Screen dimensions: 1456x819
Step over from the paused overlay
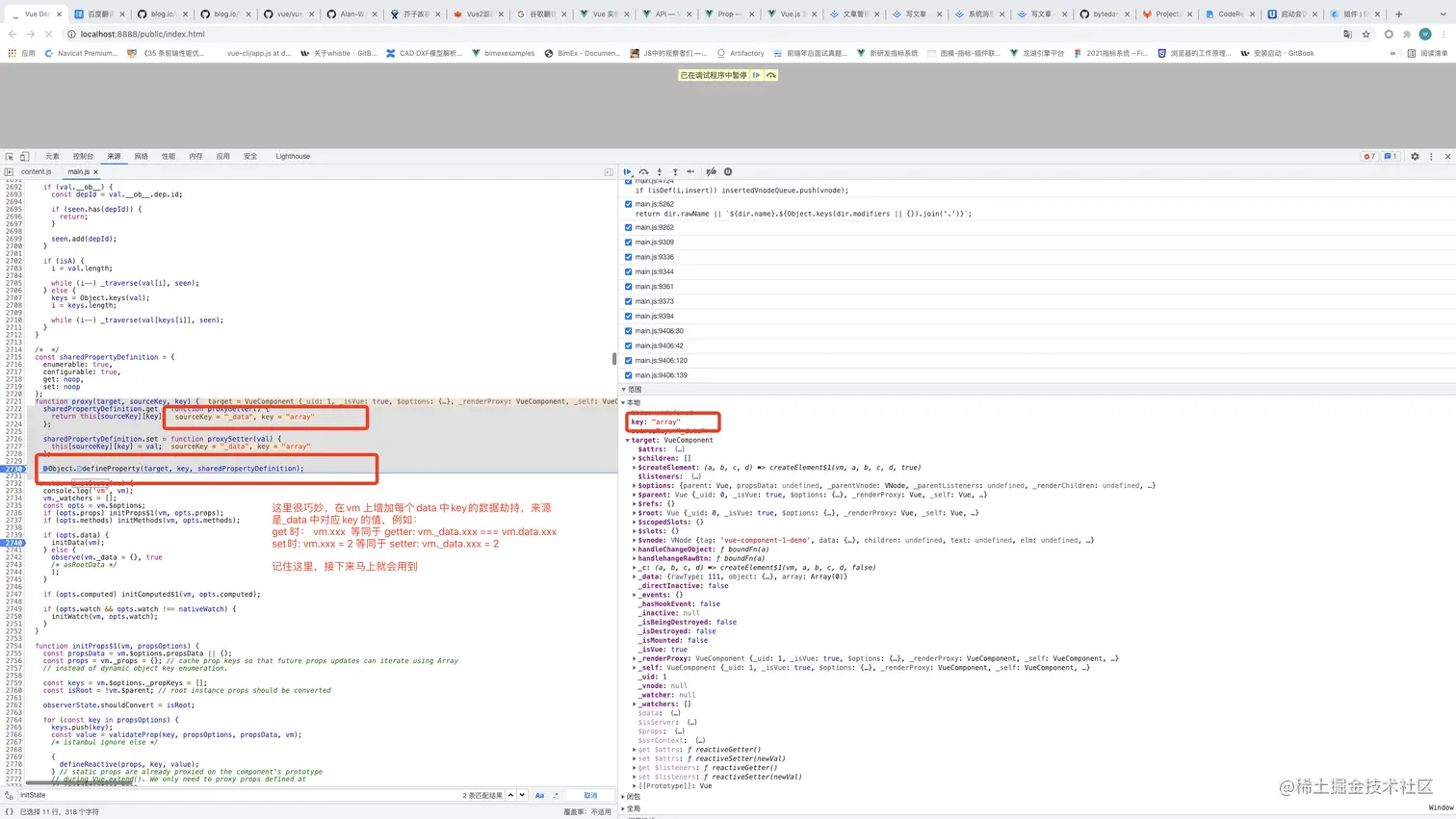click(x=771, y=75)
